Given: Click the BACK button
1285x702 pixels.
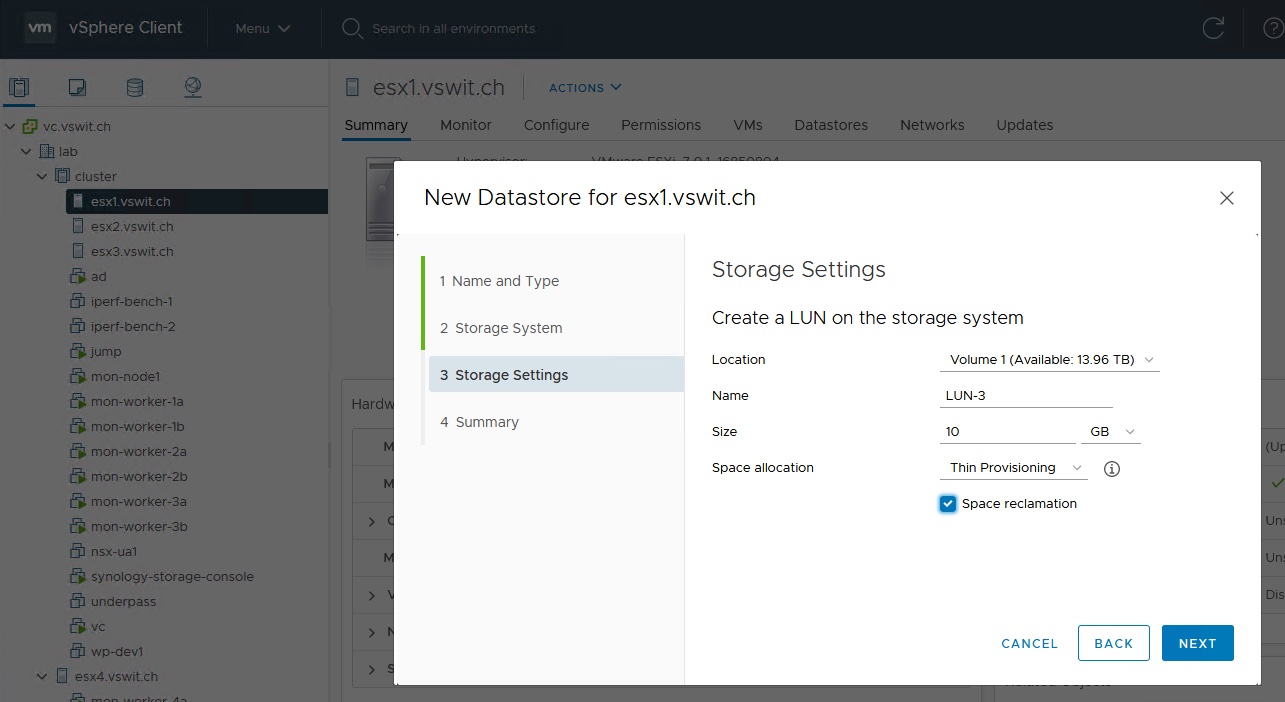Looking at the screenshot, I should pyautogui.click(x=1113, y=643).
